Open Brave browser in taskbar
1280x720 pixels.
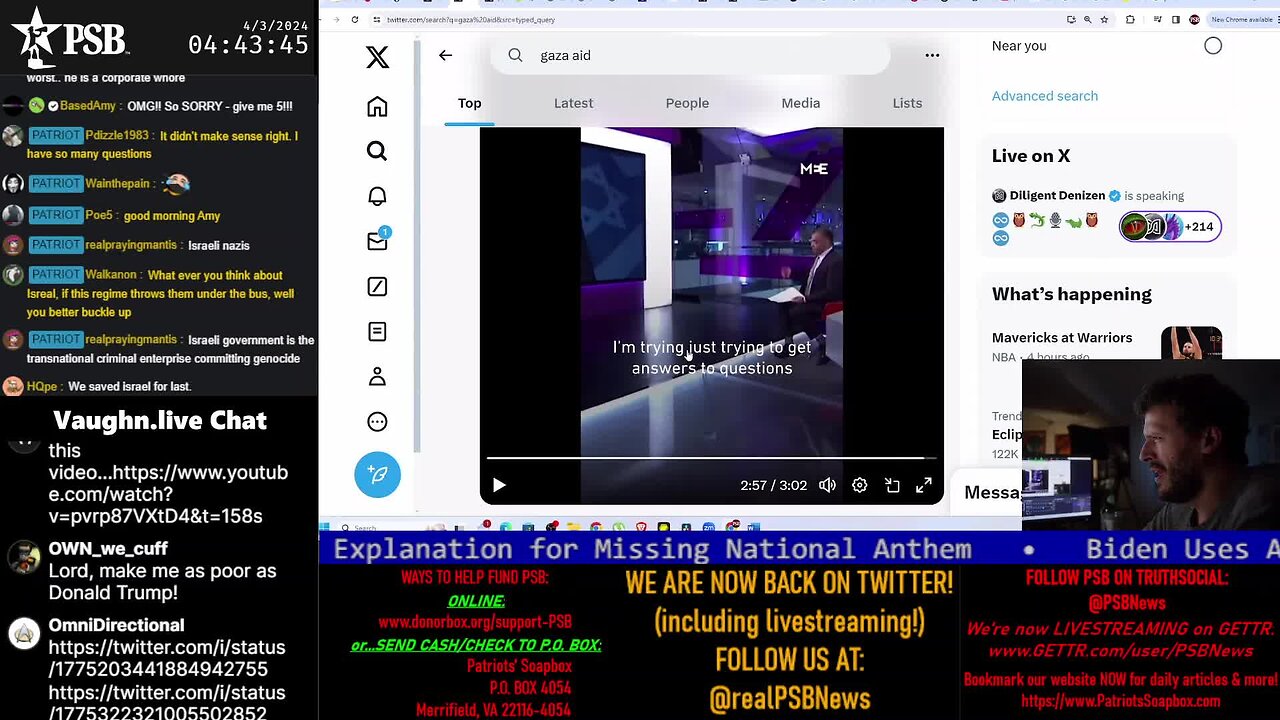tap(641, 527)
